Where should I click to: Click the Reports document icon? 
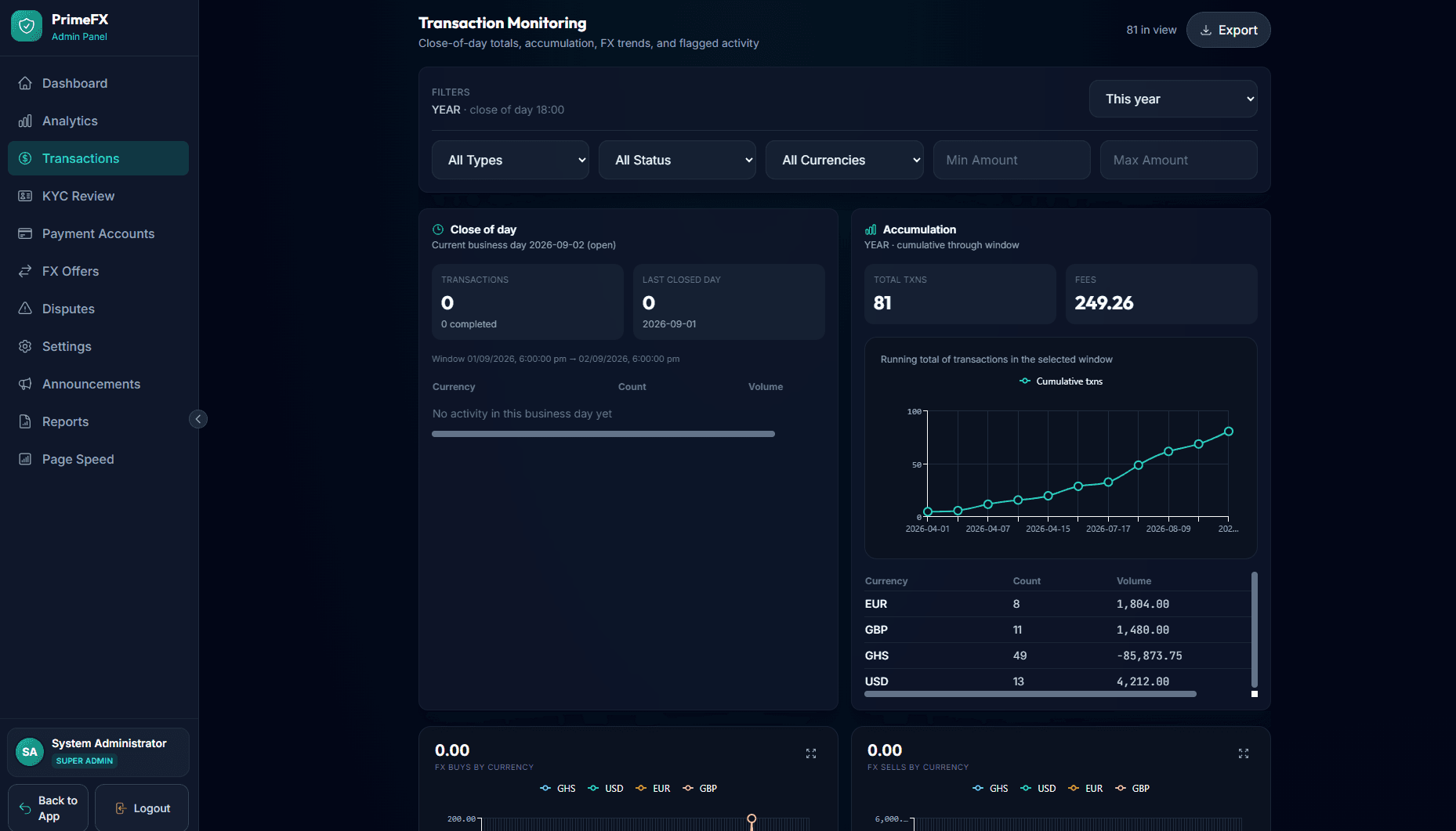pos(25,421)
